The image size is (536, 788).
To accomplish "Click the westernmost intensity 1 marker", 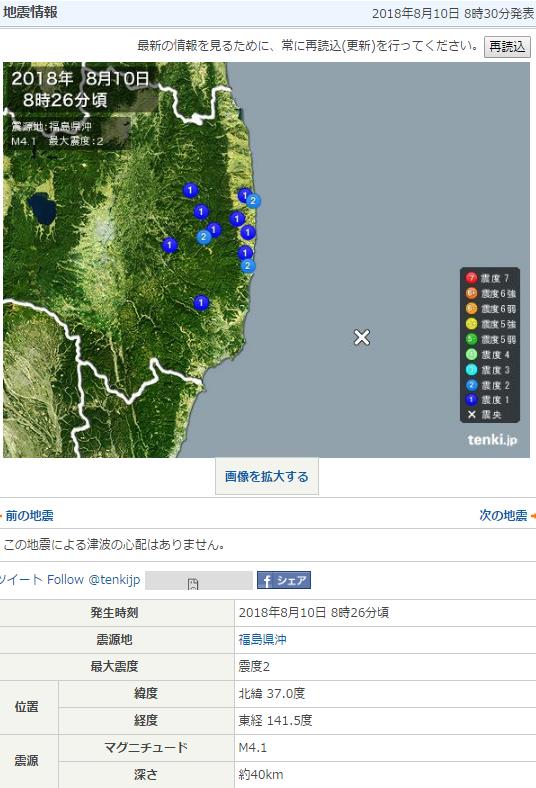I will tap(169, 245).
